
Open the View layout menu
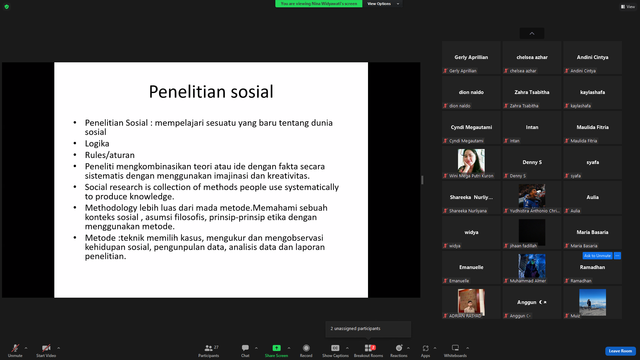click(628, 7)
